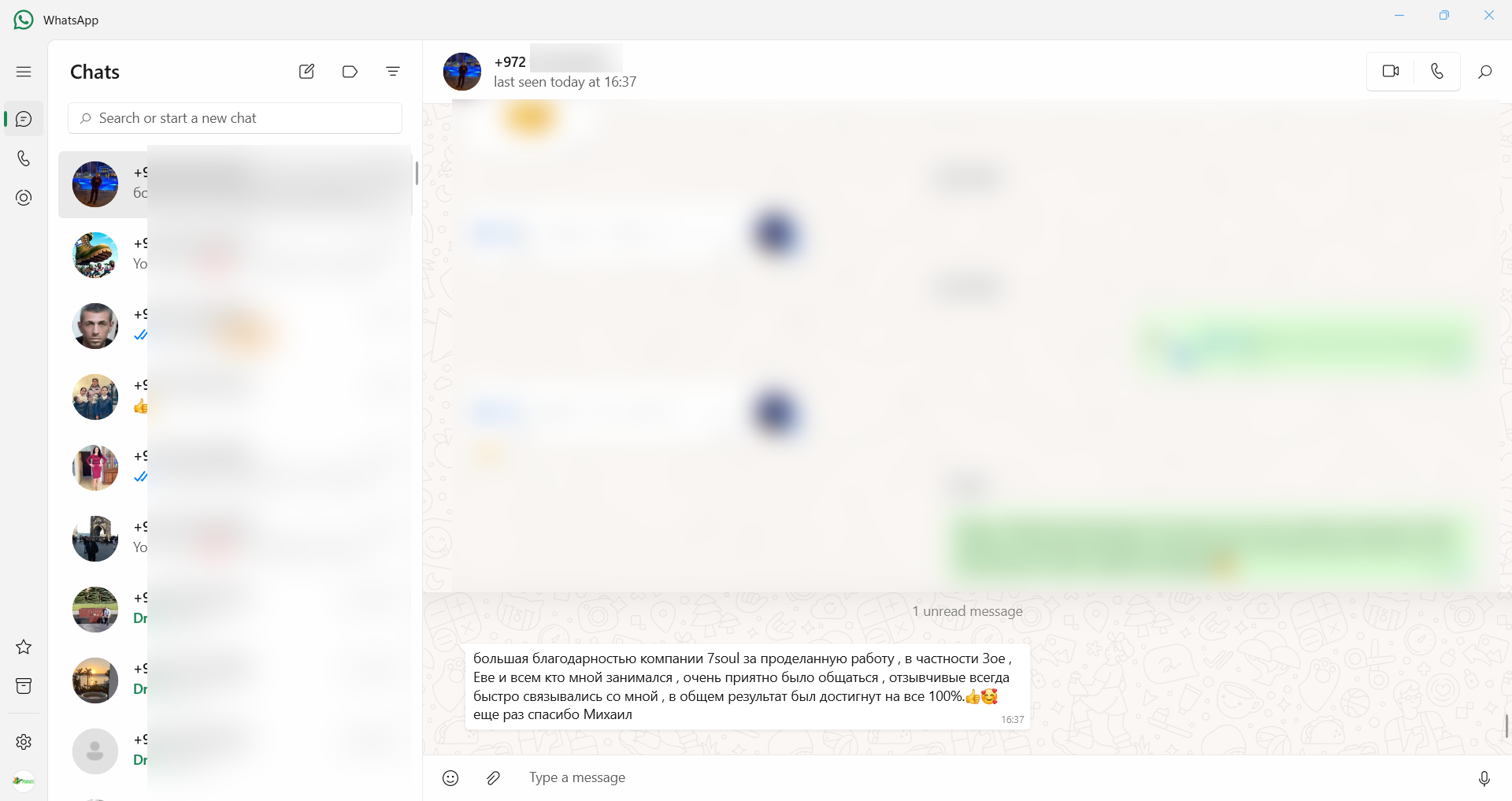Open chat labels icon next to compose
This screenshot has height=801, width=1512.
(350, 72)
